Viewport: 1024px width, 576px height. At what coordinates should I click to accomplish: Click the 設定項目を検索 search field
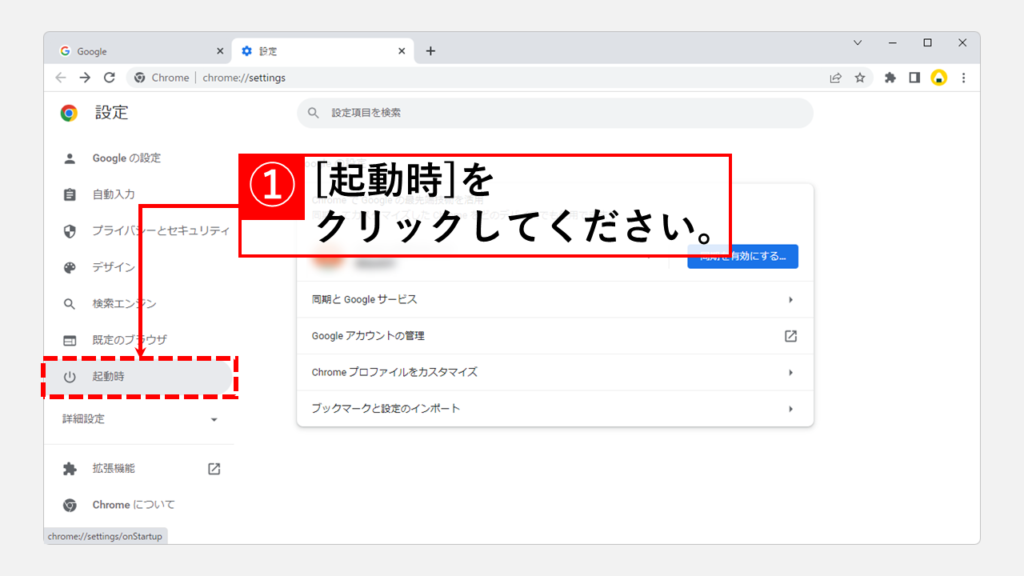pos(555,113)
